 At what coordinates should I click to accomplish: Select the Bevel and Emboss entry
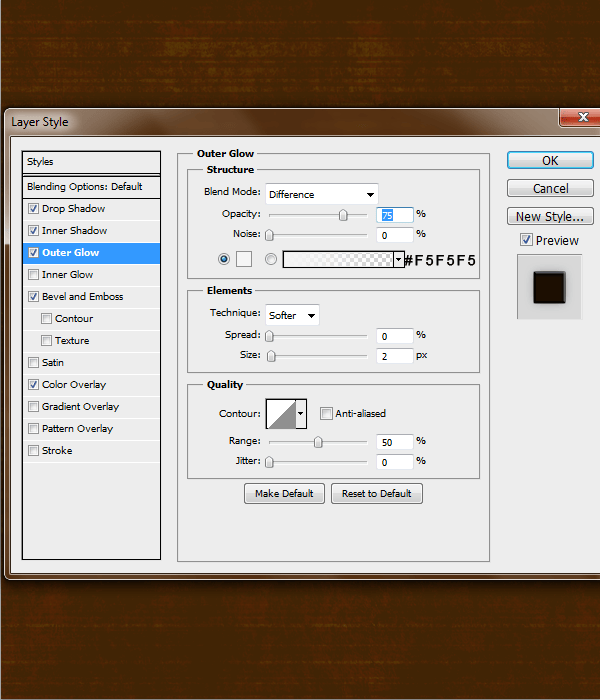click(x=82, y=296)
